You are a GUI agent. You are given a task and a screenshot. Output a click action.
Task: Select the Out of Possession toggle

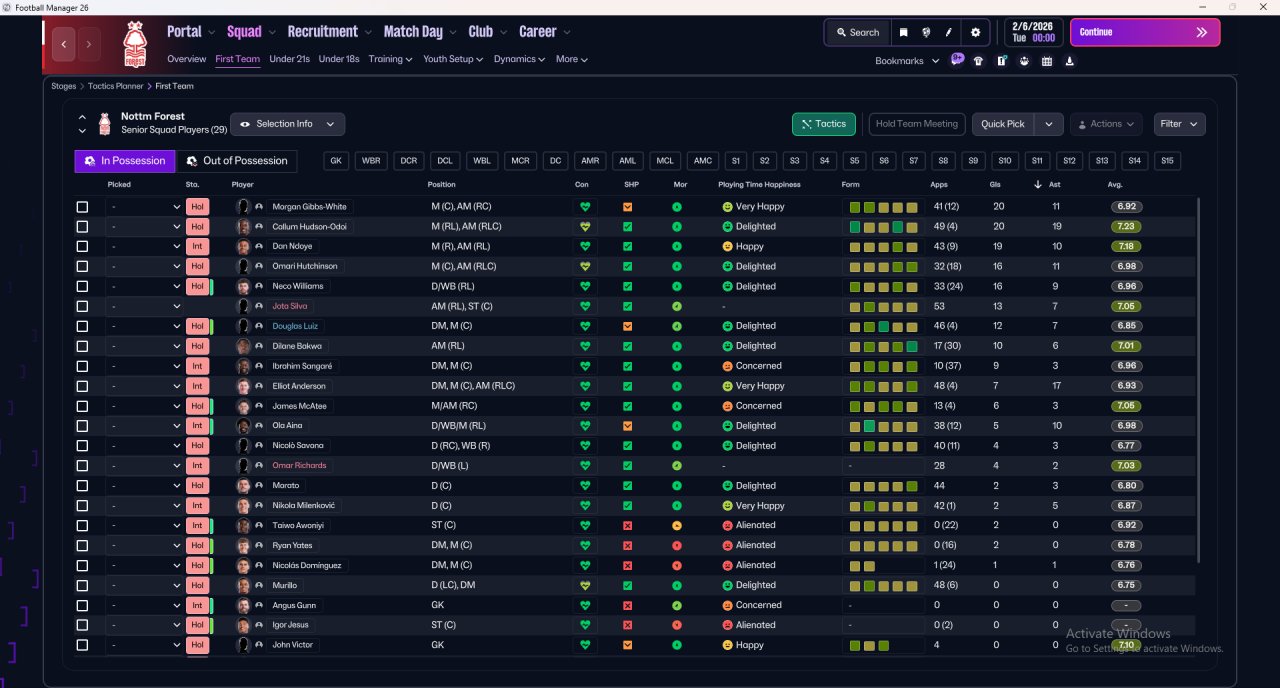coord(237,161)
